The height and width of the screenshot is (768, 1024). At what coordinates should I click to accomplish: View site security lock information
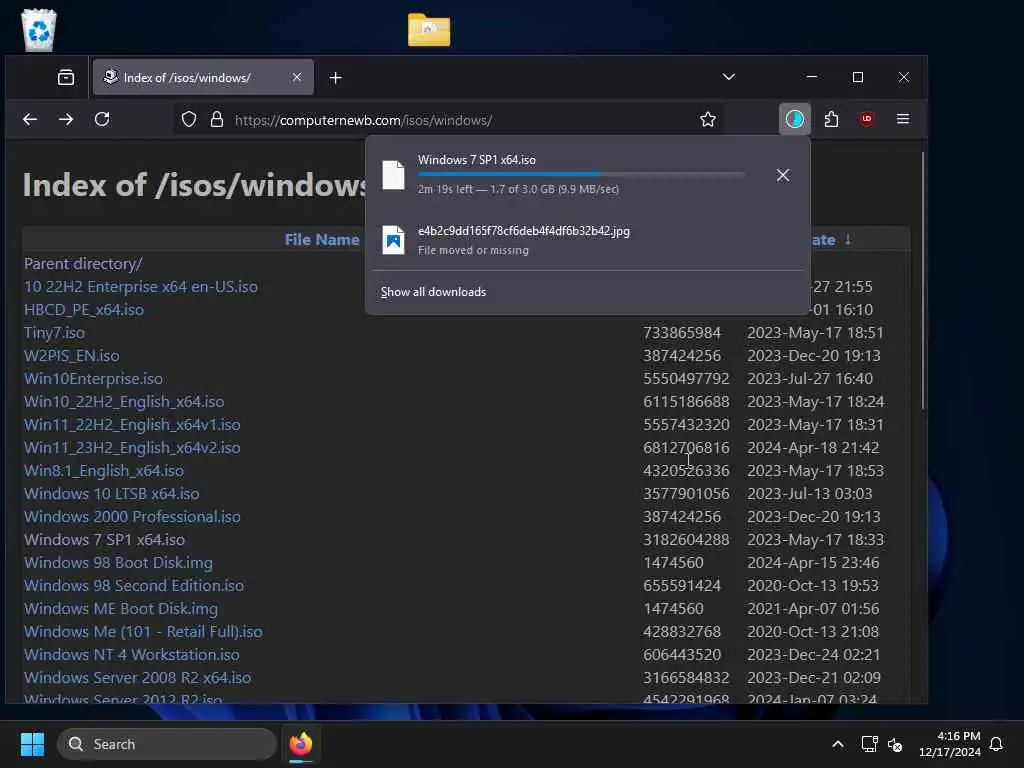pos(217,120)
